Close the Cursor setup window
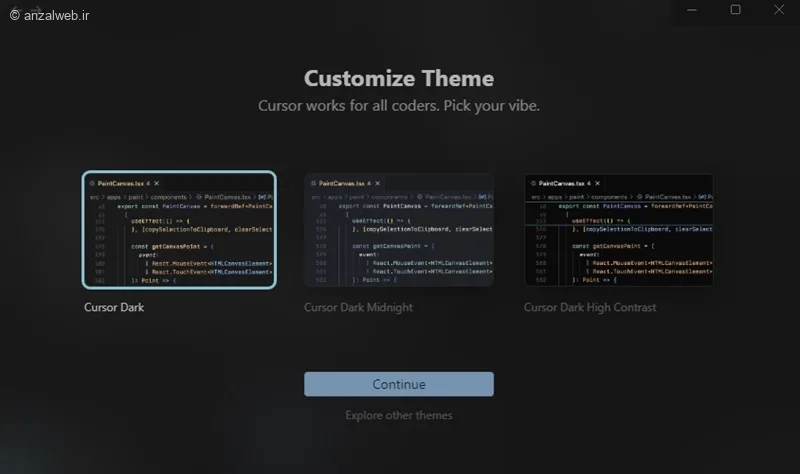The image size is (800, 474). (778, 9)
